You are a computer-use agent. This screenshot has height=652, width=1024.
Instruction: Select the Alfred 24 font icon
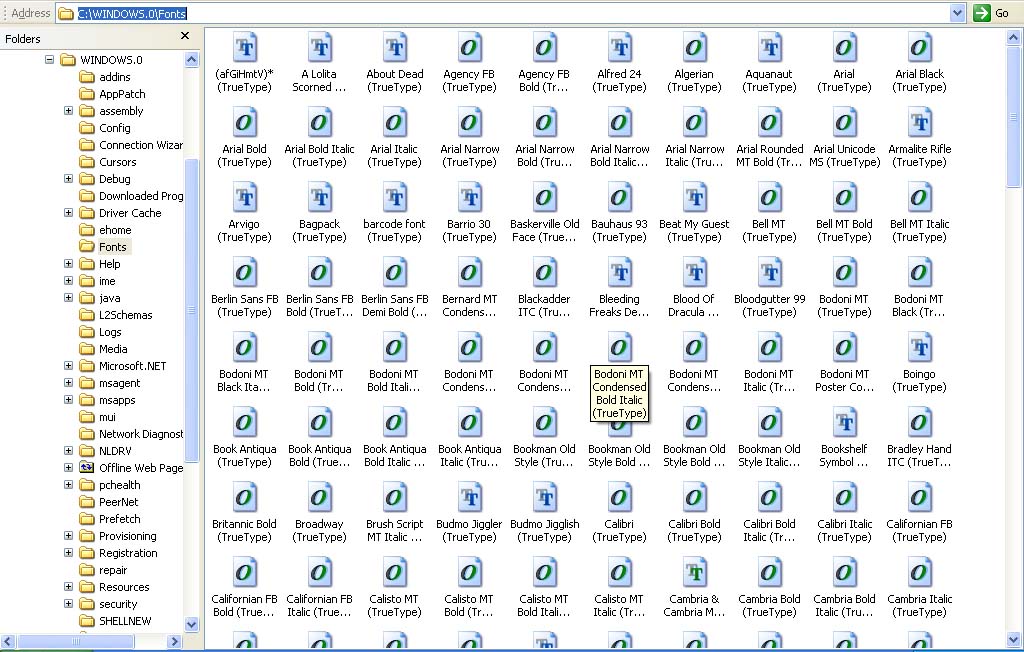coord(619,47)
